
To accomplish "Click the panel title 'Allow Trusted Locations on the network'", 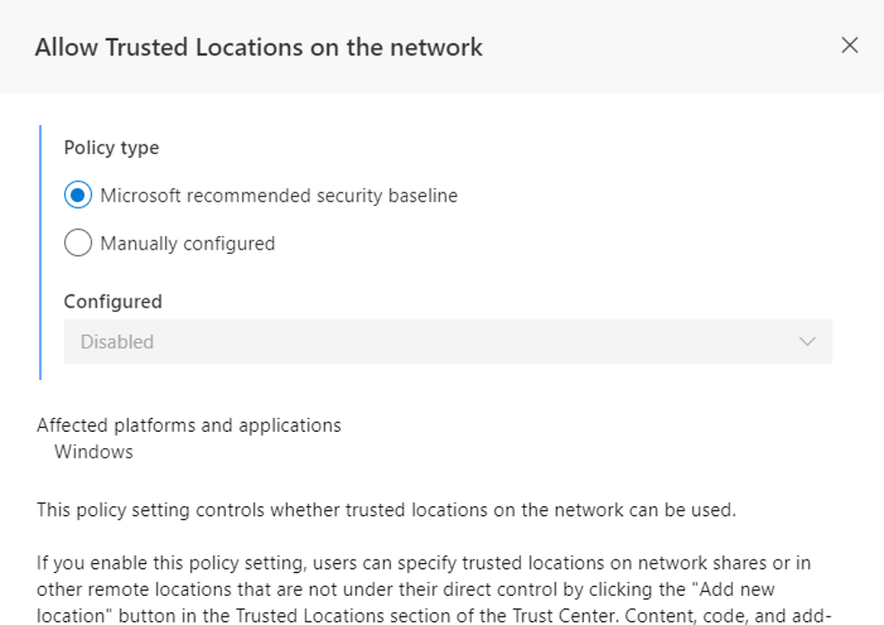I will click(x=259, y=47).
